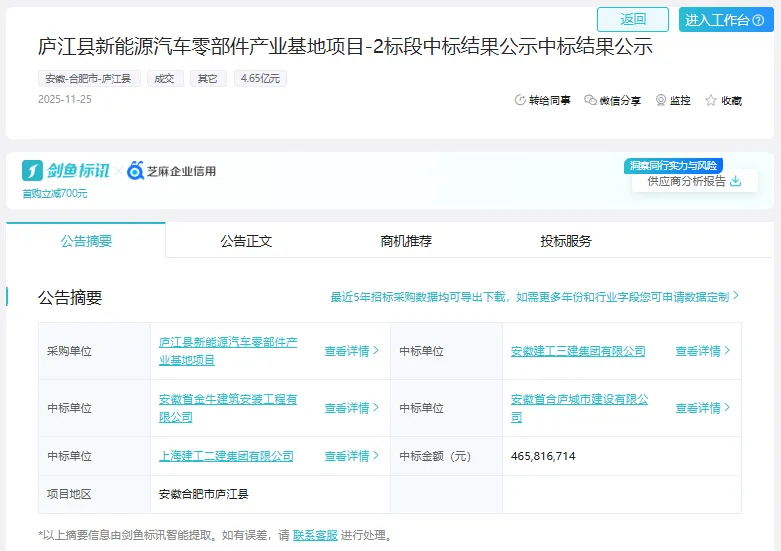The height and width of the screenshot is (551, 781).
Task: Expand 查看详情 for 庐江县新能源汽车零部件产业基地项目
Action: tap(352, 351)
